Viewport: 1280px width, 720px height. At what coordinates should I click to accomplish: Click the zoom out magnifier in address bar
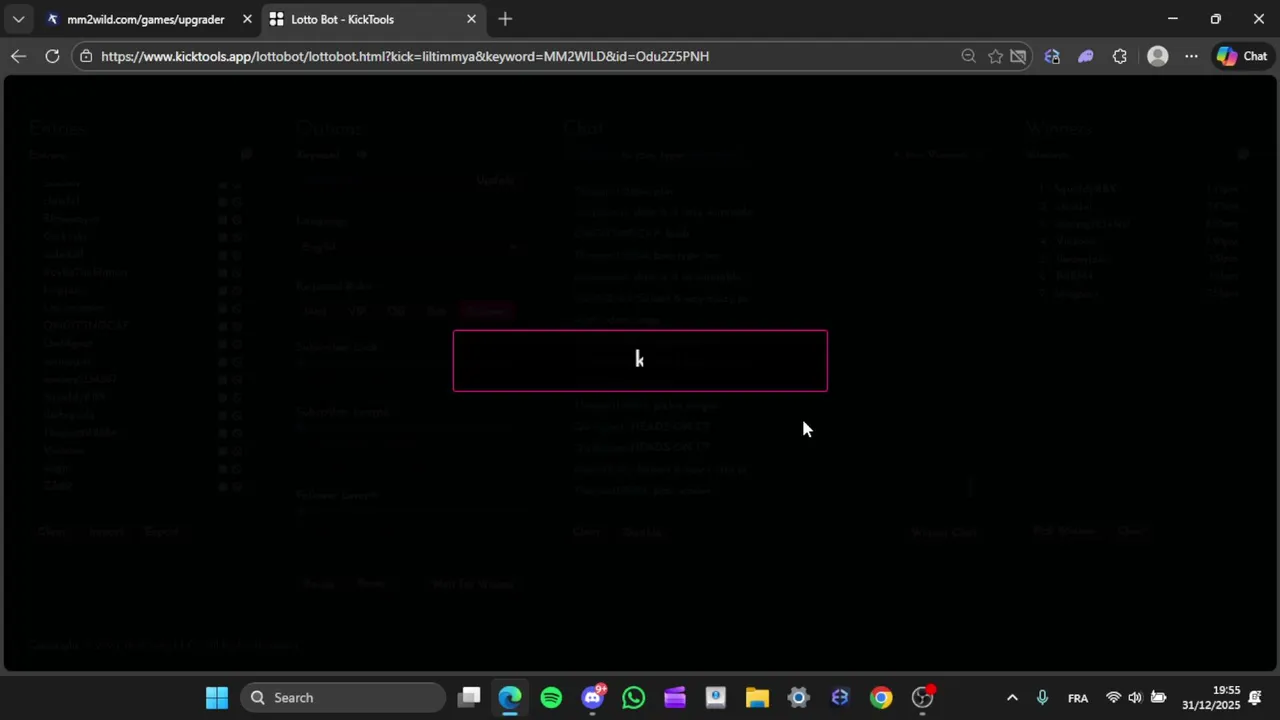pos(968,56)
